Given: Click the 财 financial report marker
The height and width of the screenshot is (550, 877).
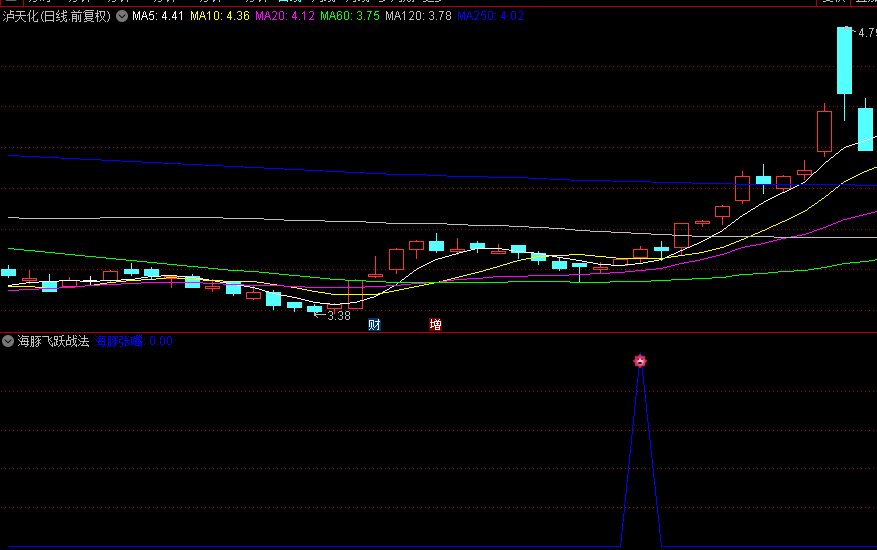Looking at the screenshot, I should point(374,325).
